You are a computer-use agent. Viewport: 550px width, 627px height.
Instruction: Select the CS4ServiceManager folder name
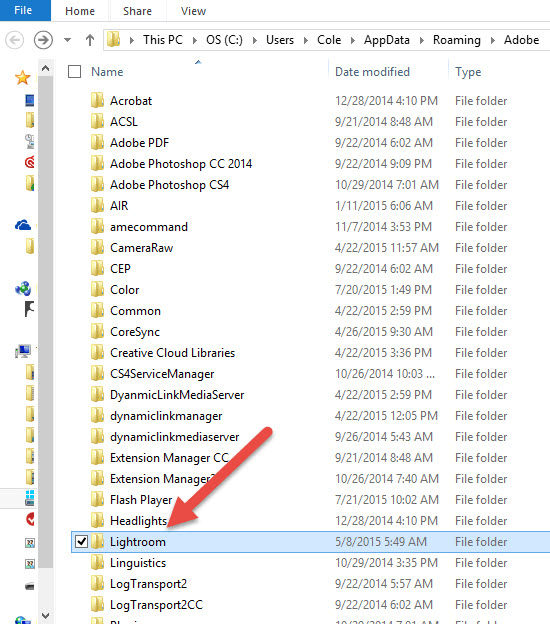pos(162,374)
